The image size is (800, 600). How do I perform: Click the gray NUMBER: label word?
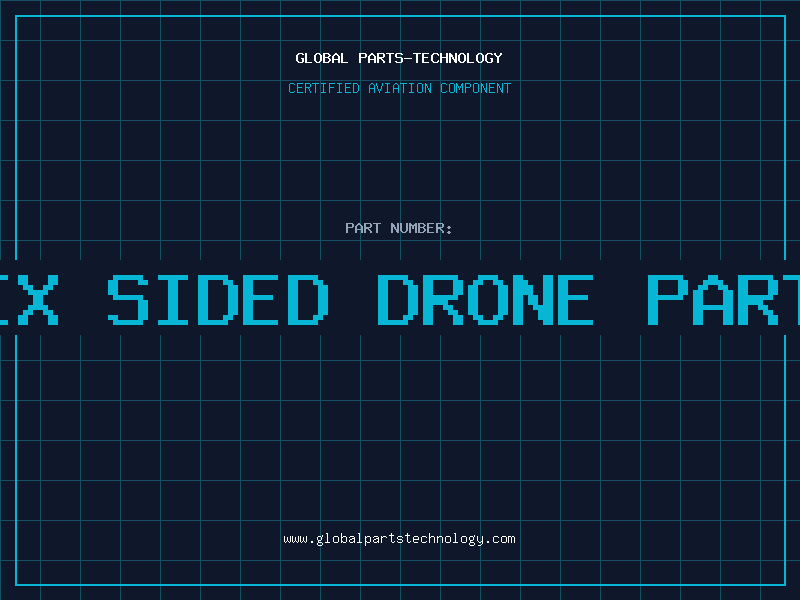(421, 228)
